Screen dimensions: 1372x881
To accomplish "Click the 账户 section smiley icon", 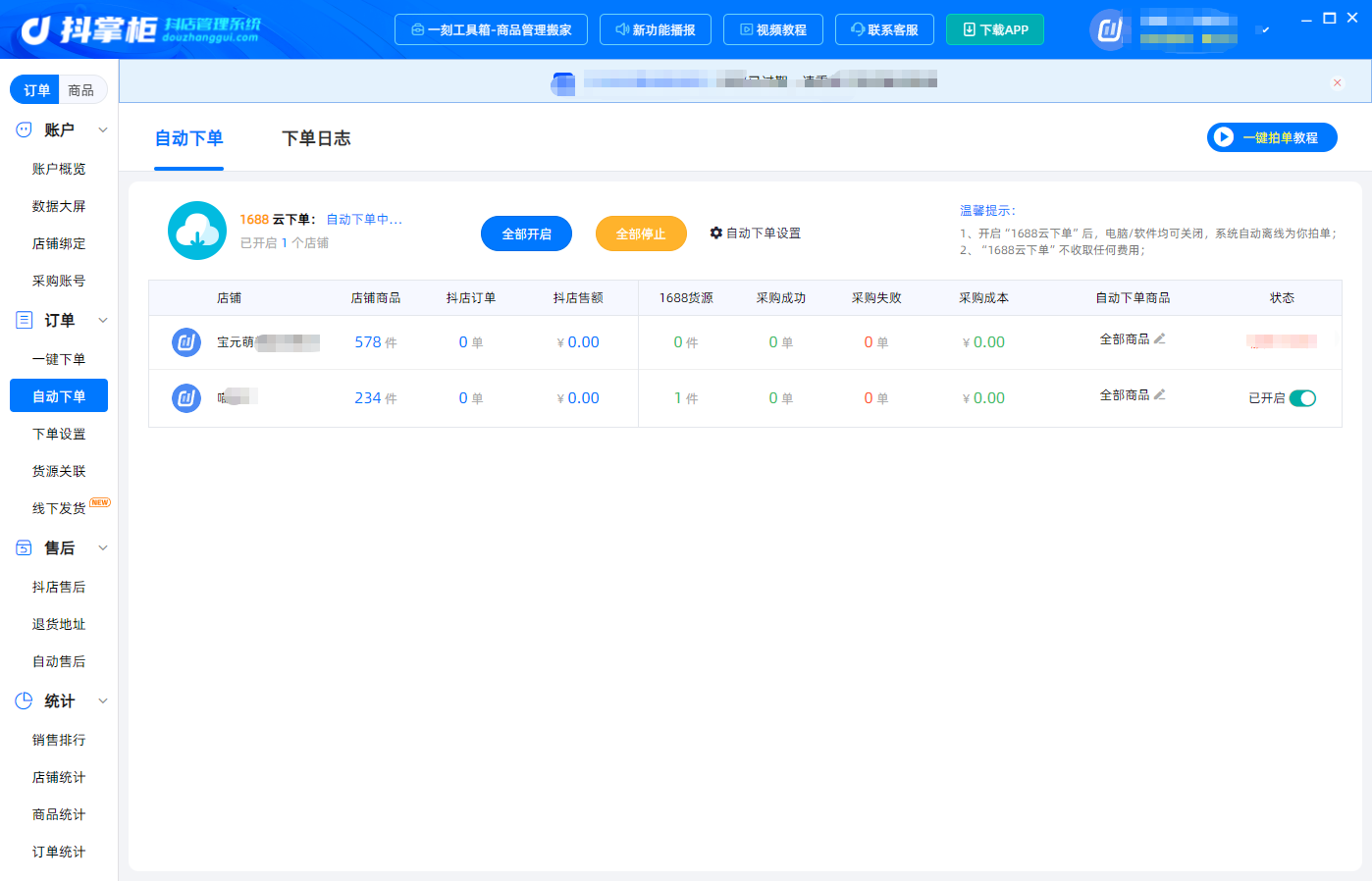I will [24, 129].
